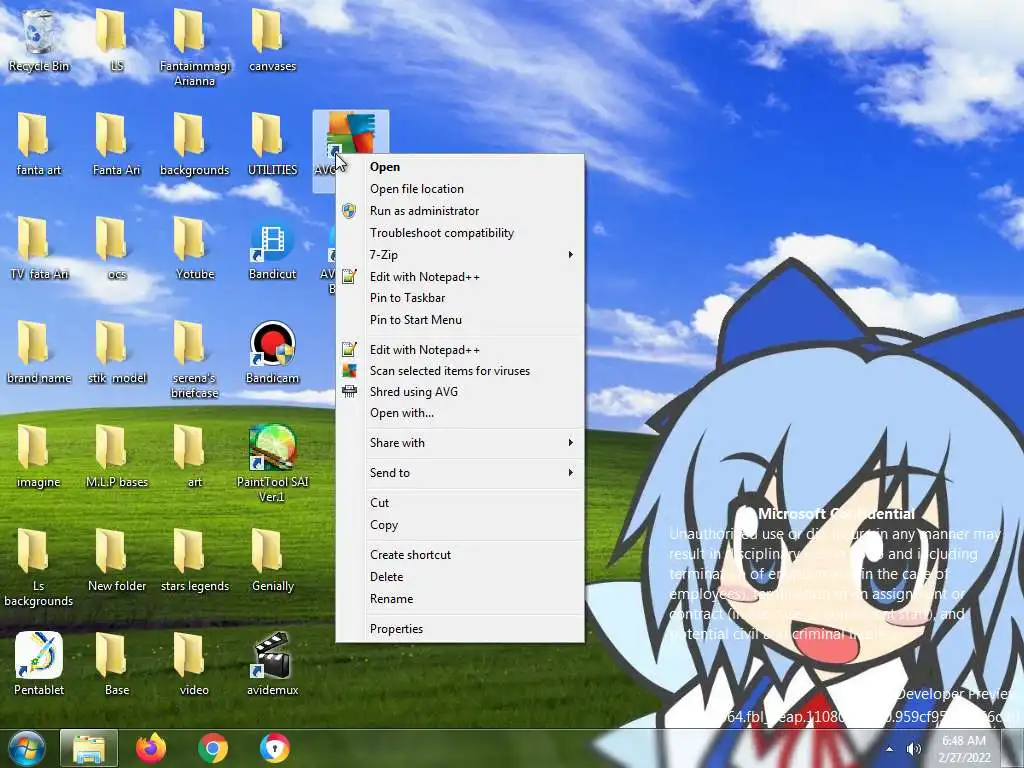Screen dimensions: 1024x768
Task: Select the Bandicam shortcut icon
Action: (272, 353)
